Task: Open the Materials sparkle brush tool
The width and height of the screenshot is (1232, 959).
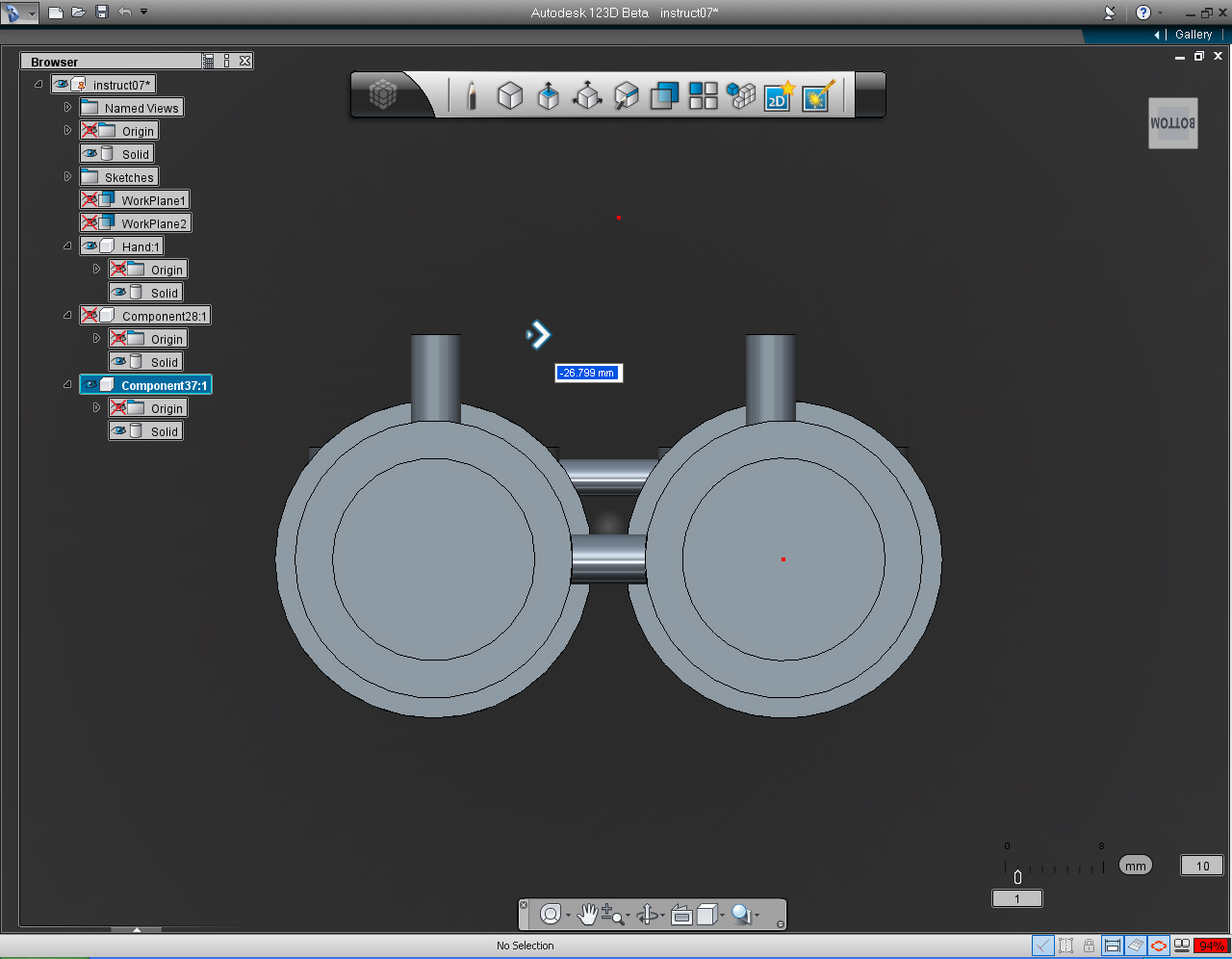Action: (x=818, y=95)
